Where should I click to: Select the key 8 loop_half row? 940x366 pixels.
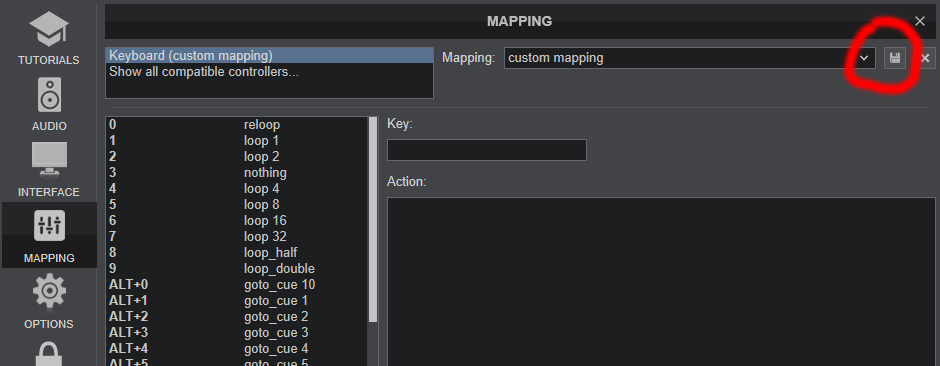[237, 252]
